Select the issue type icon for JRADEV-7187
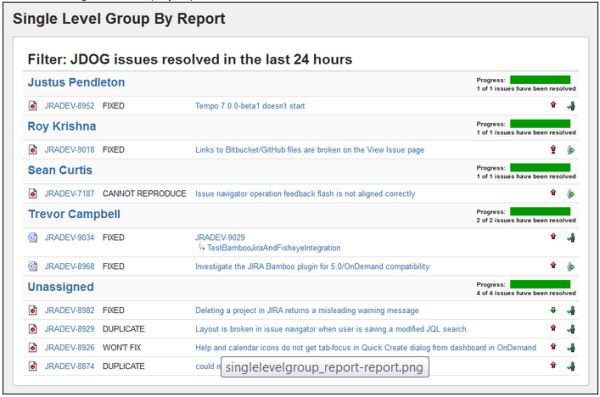 [x=33, y=194]
